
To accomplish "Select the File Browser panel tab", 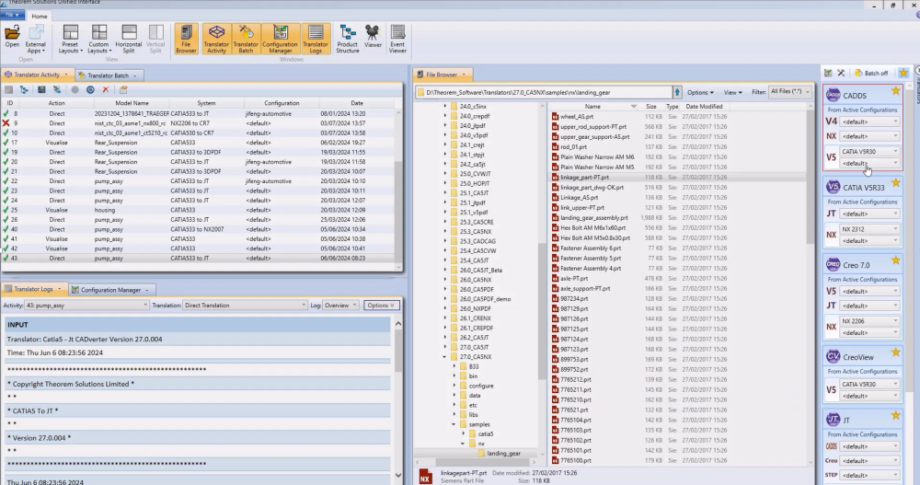I will (442, 74).
